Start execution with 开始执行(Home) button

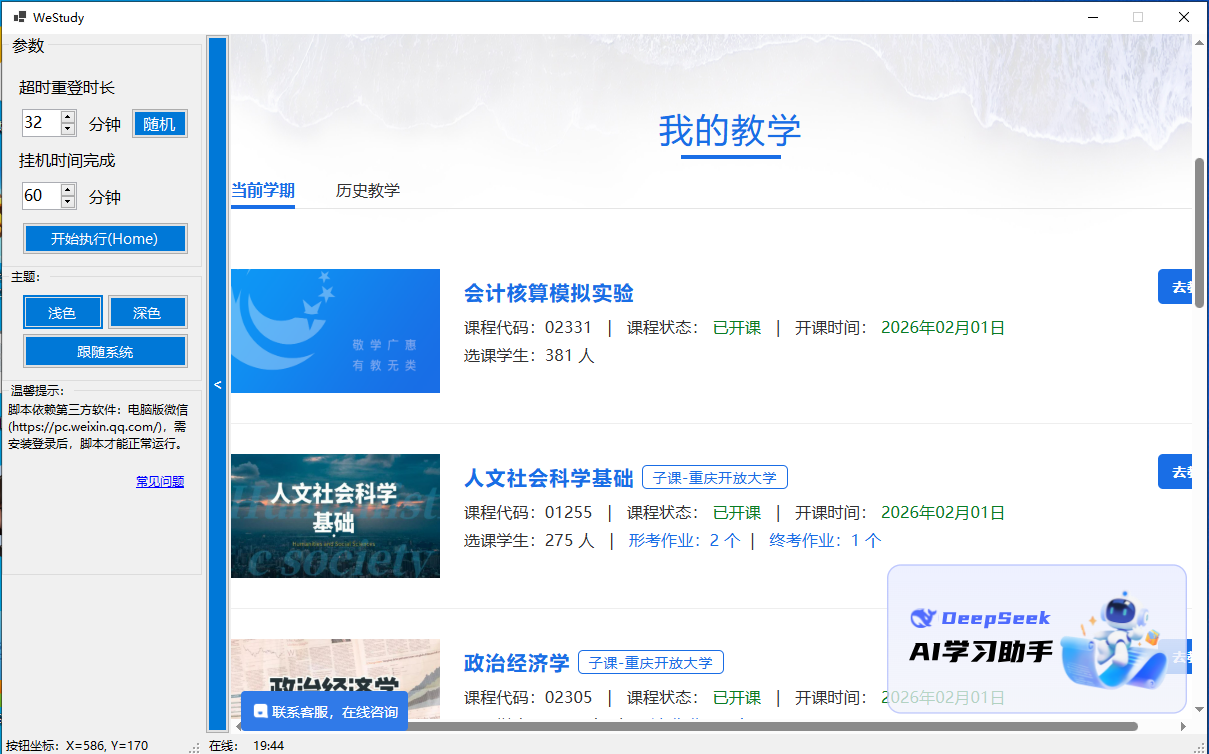click(105, 239)
